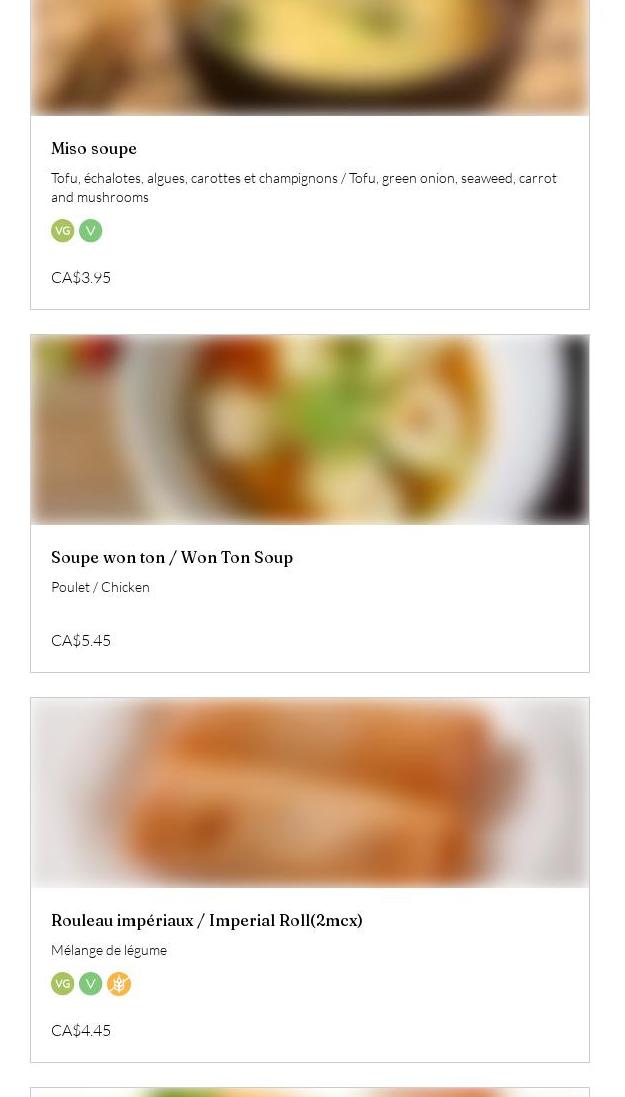
Task: Click the green V icon under Rouleau impériaux
Action: [90, 984]
